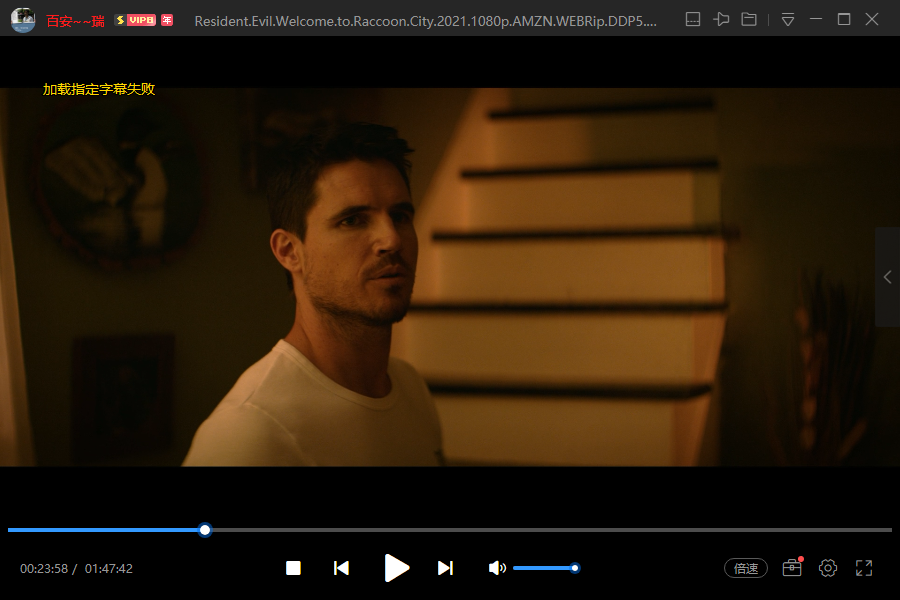Open the 倍速 playback speed menu
Screen dimensions: 900x600
coord(745,568)
